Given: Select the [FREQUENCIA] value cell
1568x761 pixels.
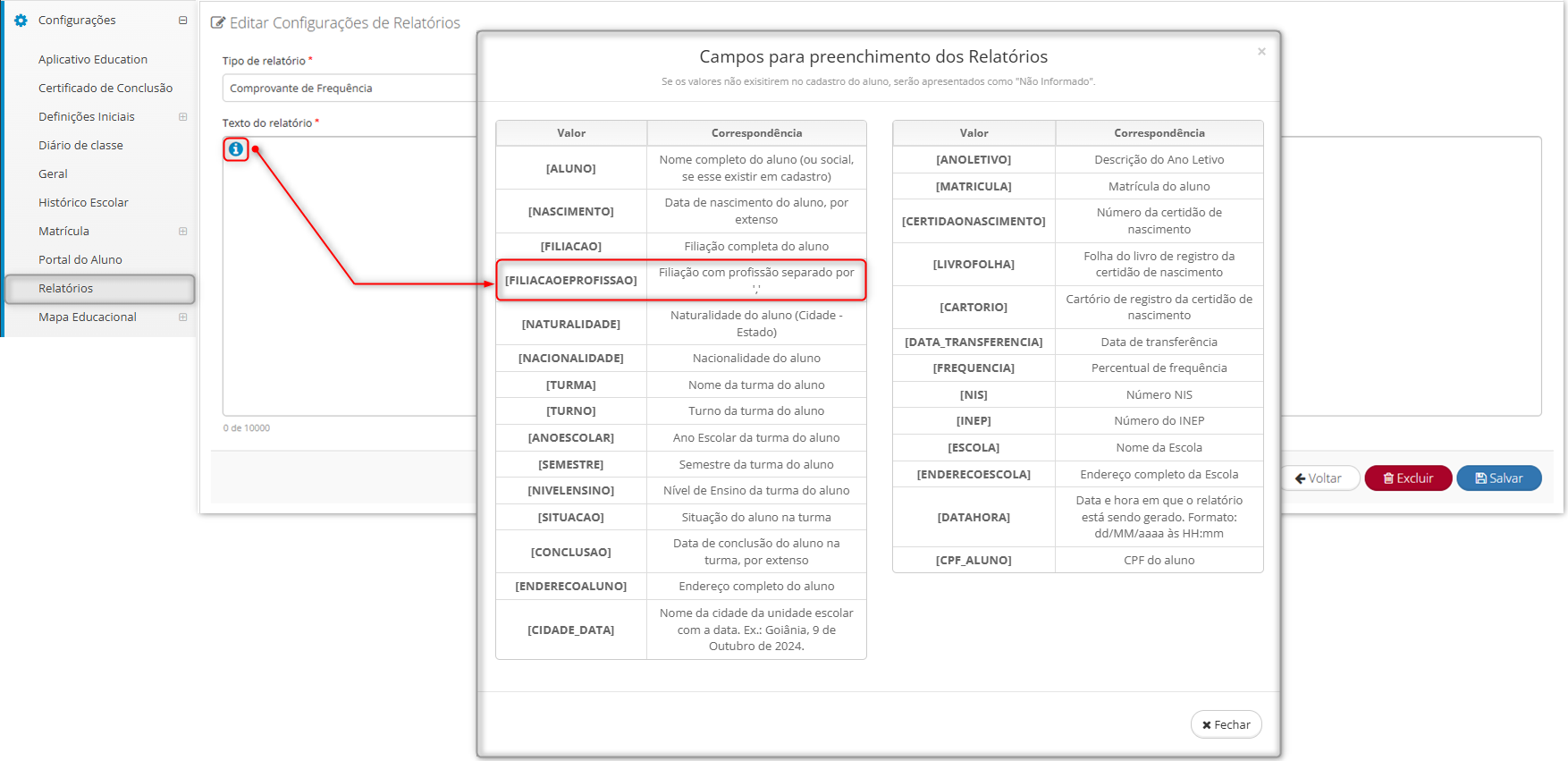Looking at the screenshot, I should point(974,368).
